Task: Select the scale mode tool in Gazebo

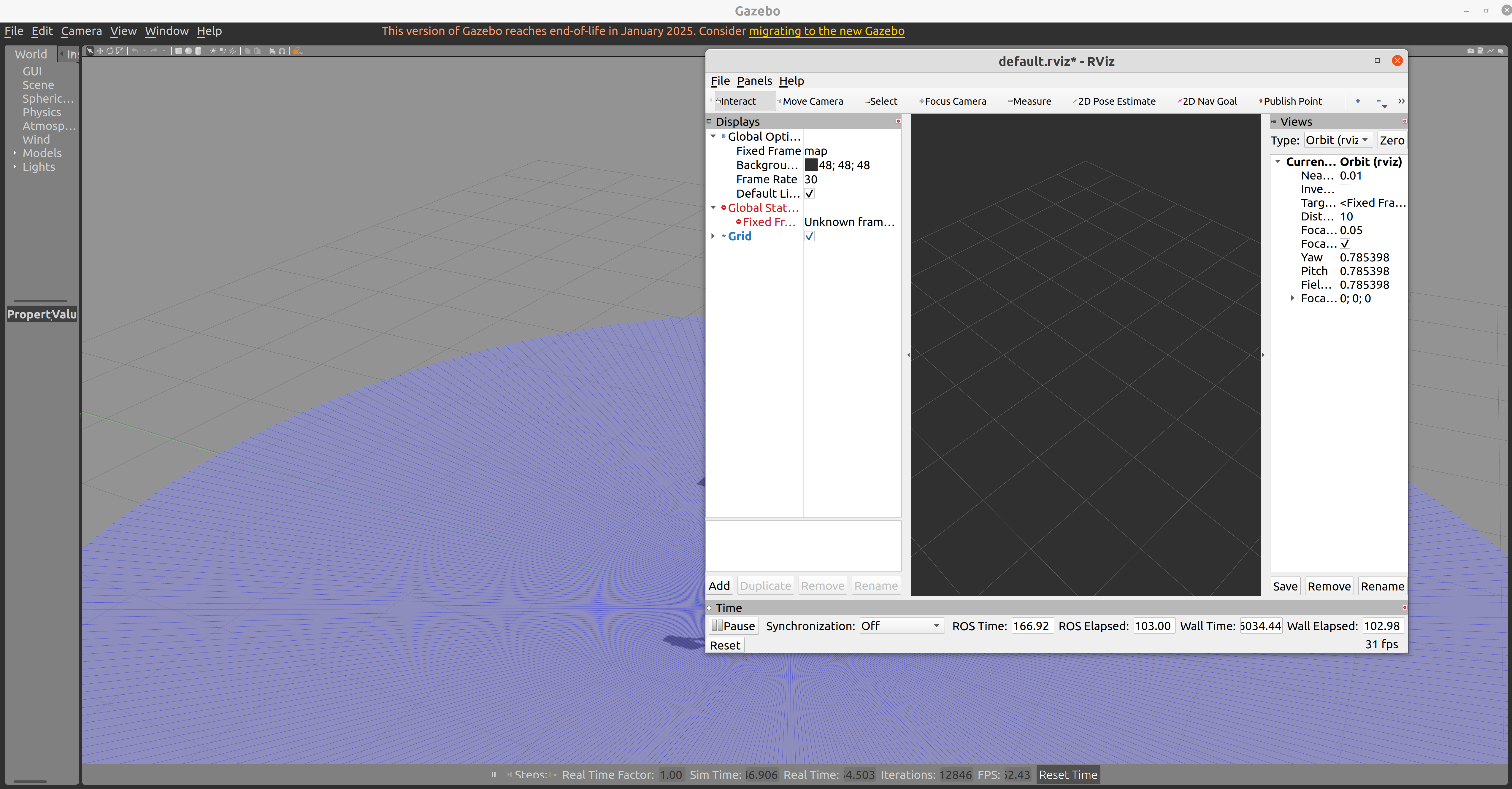Action: click(120, 51)
